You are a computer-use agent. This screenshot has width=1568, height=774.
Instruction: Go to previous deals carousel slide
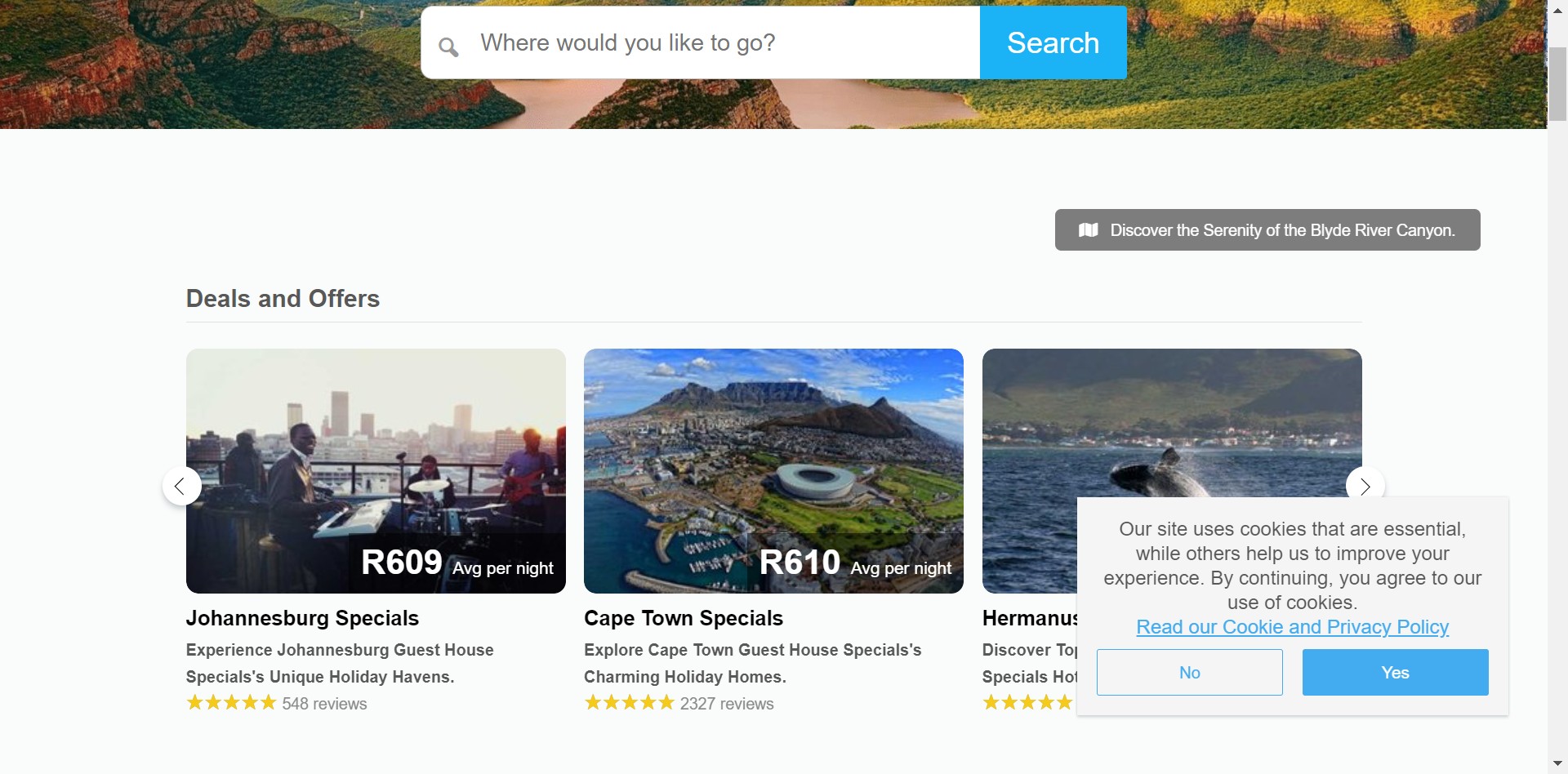181,487
